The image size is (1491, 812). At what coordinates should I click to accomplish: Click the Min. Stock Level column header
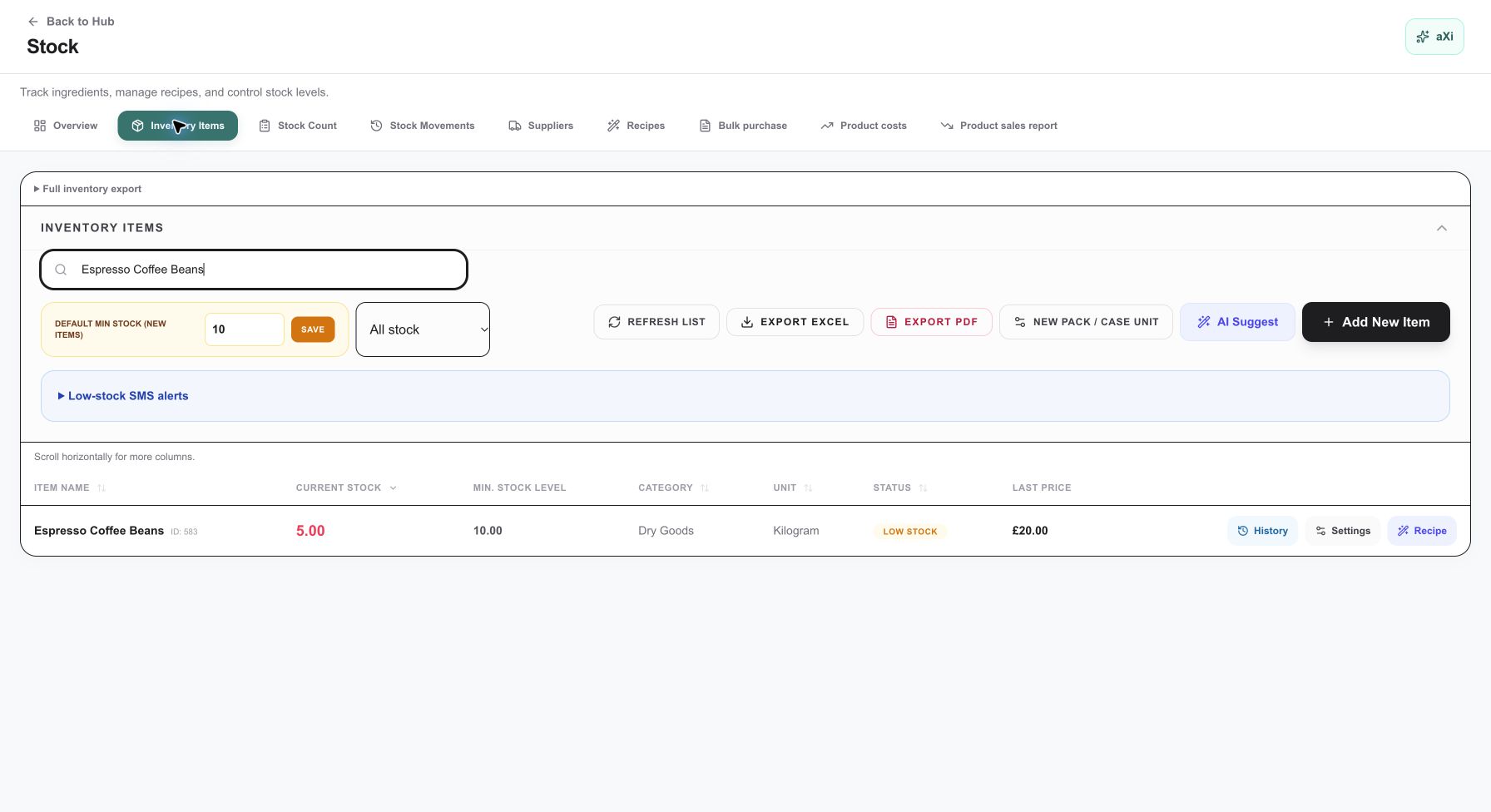(519, 488)
